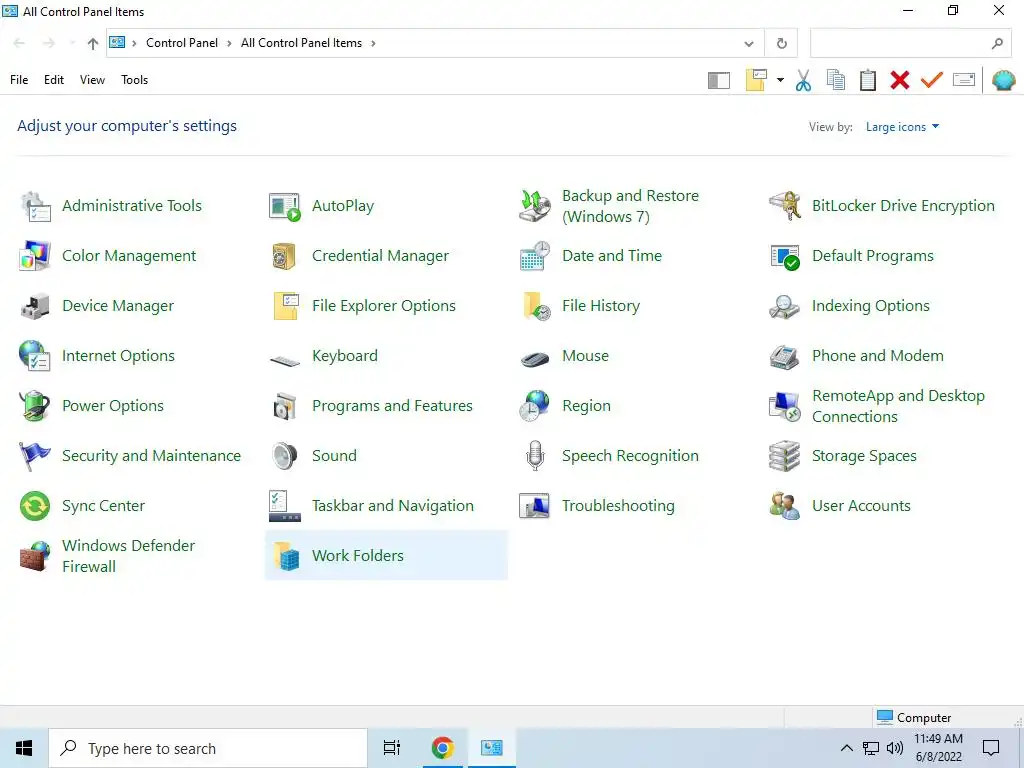Open the Keyboard icon
Screen dimensions: 1024x768
(285, 359)
